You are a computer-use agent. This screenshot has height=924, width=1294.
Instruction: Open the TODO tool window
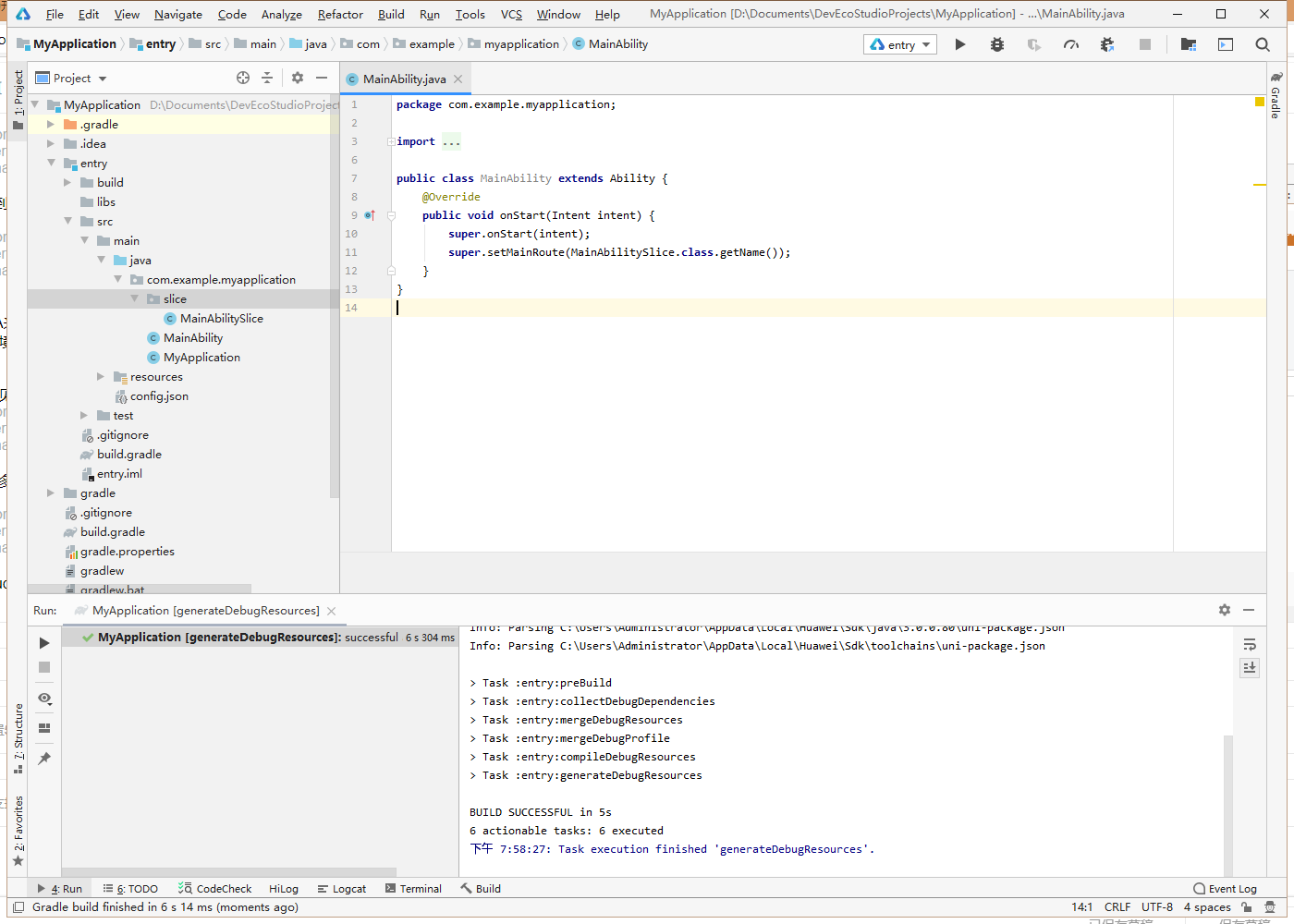coord(130,889)
